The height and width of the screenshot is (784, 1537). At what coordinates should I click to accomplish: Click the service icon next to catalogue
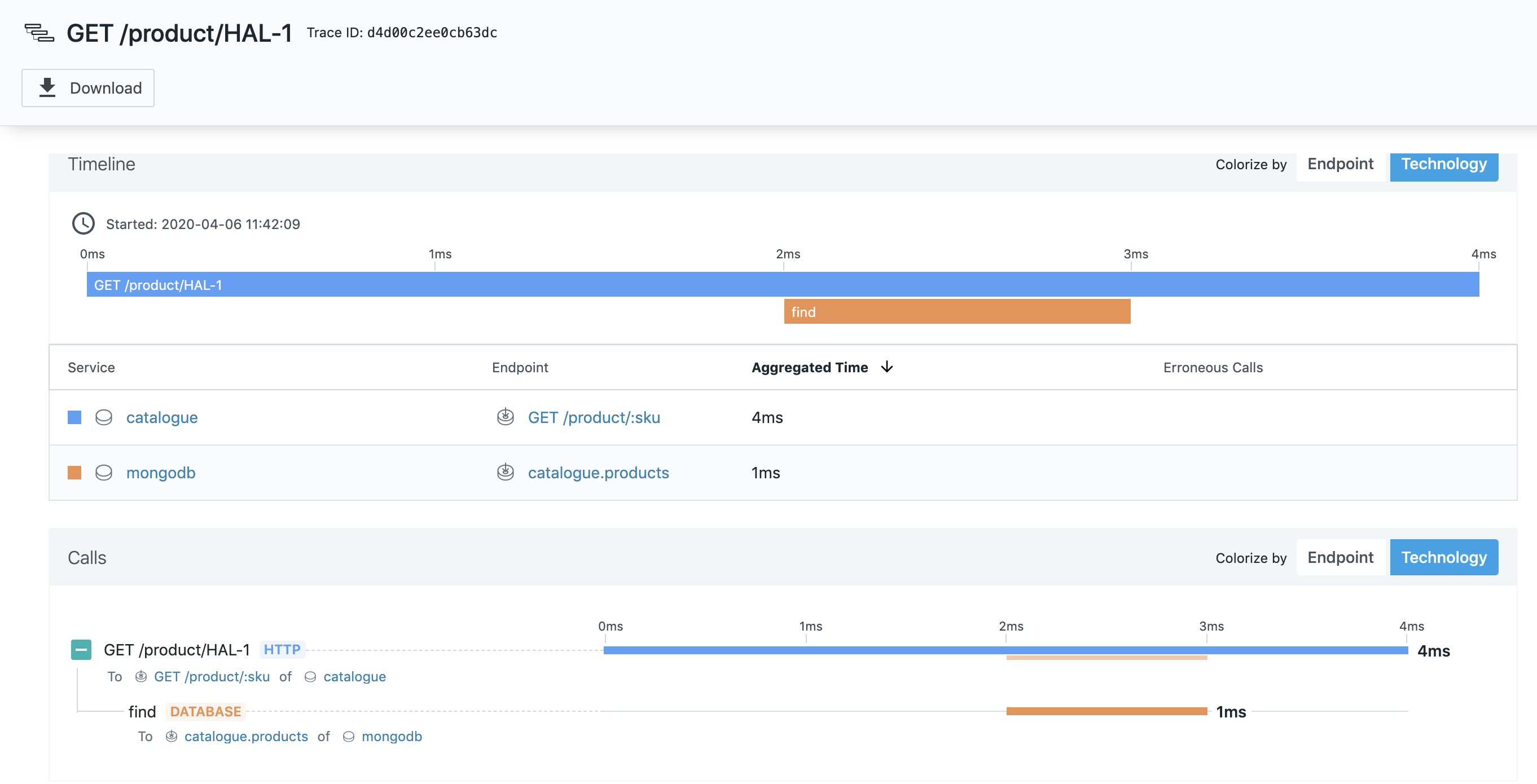[104, 417]
